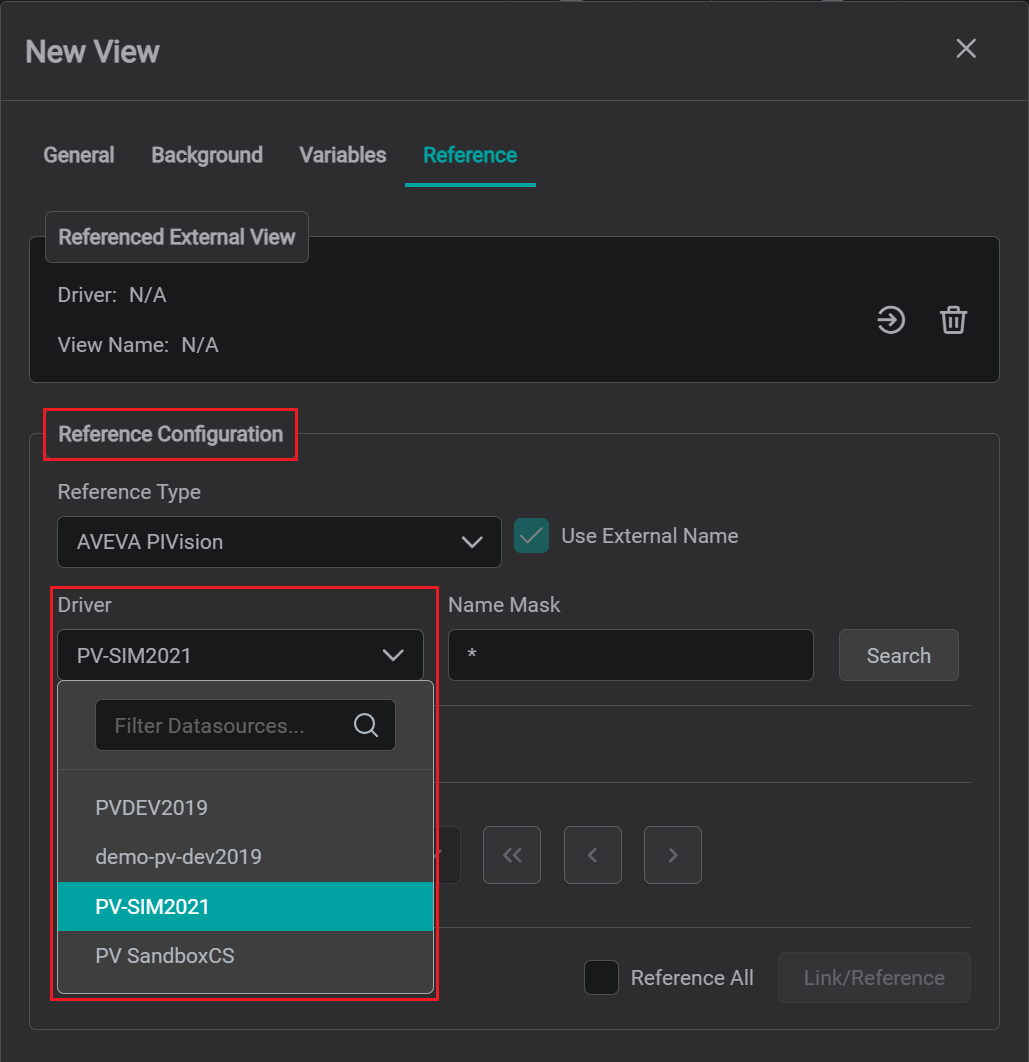Click the Name Mask input field
The height and width of the screenshot is (1062, 1029).
click(631, 655)
